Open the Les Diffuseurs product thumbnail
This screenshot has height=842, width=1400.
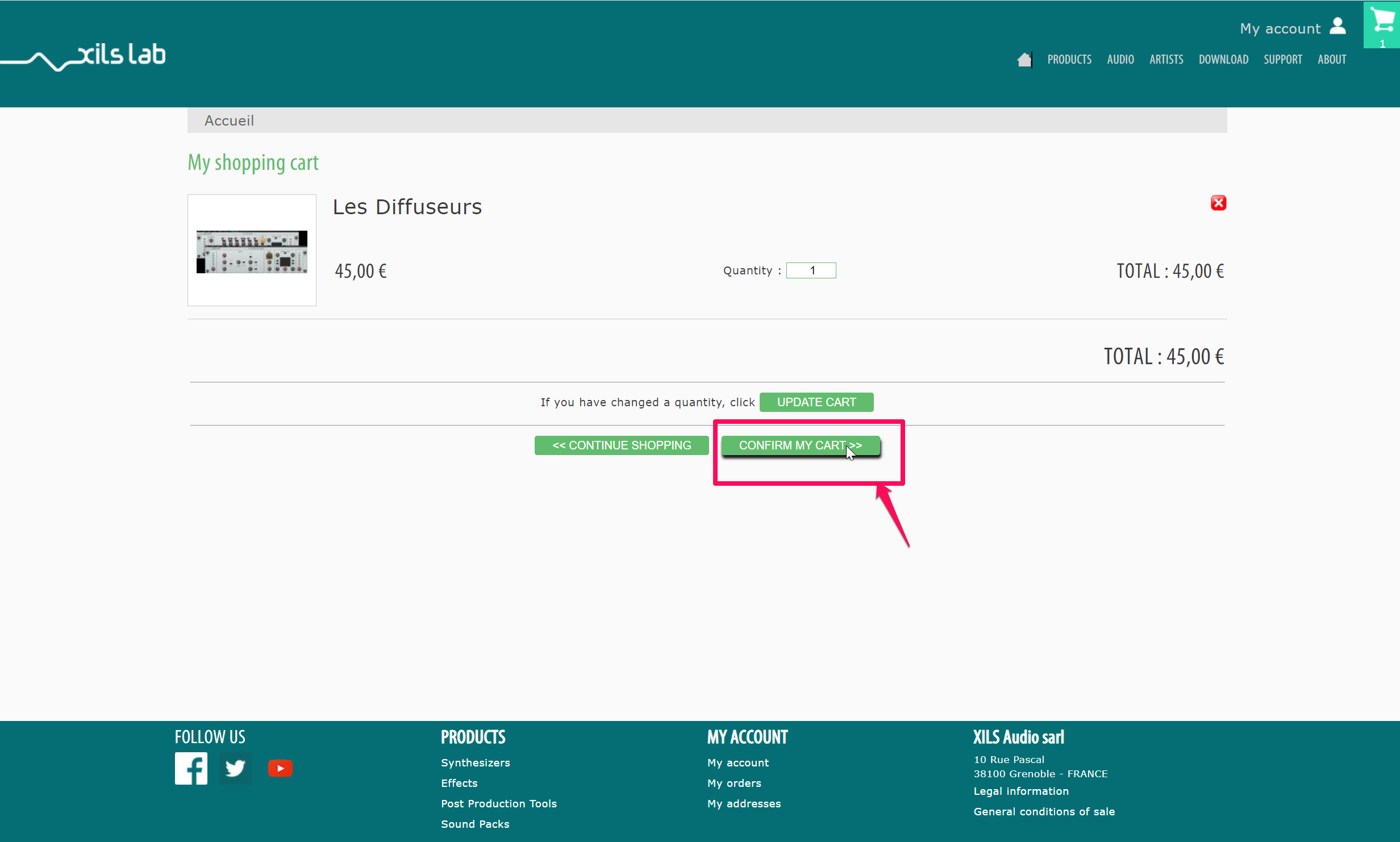(252, 250)
